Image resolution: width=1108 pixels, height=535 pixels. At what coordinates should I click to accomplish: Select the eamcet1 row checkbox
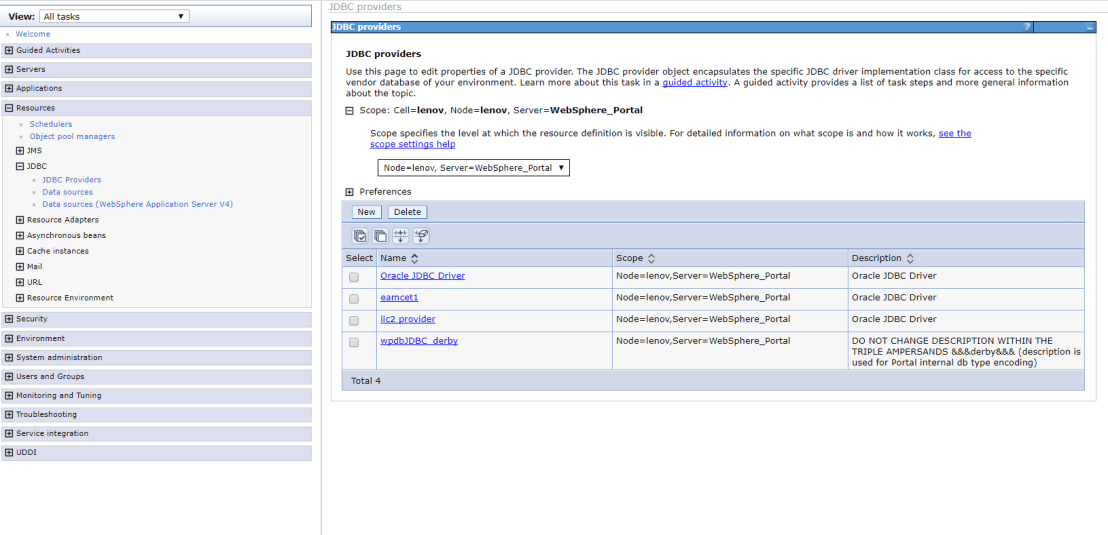[354, 298]
